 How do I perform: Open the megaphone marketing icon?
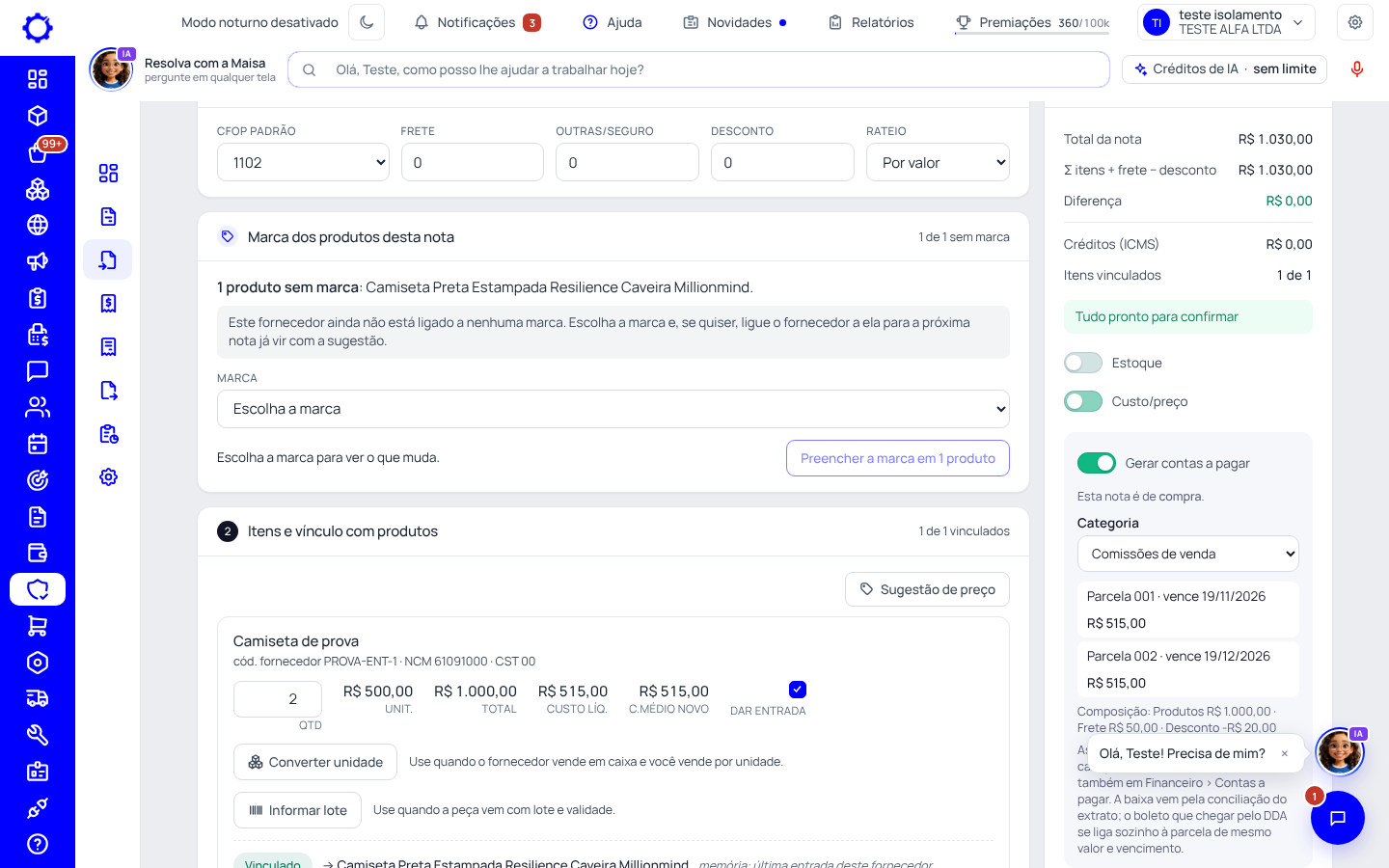coord(38,261)
